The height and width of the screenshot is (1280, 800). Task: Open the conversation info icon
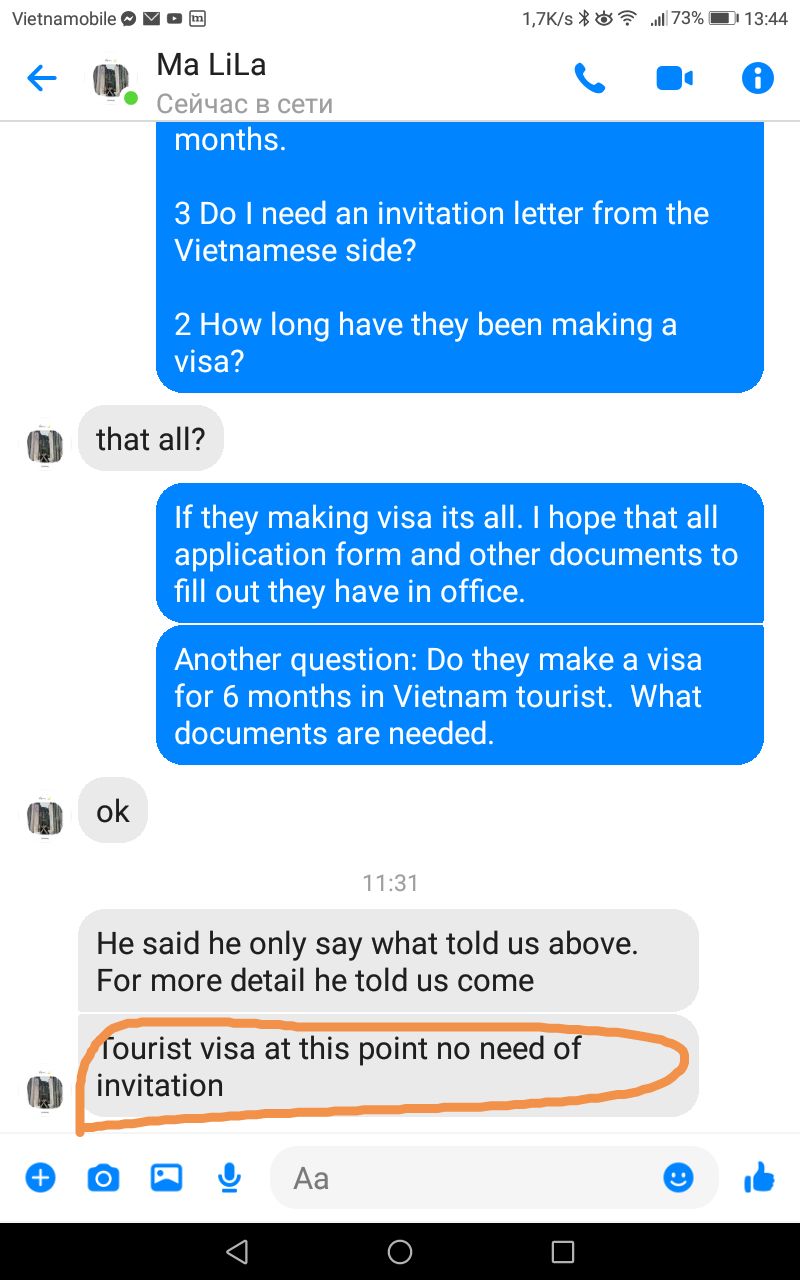coord(758,78)
